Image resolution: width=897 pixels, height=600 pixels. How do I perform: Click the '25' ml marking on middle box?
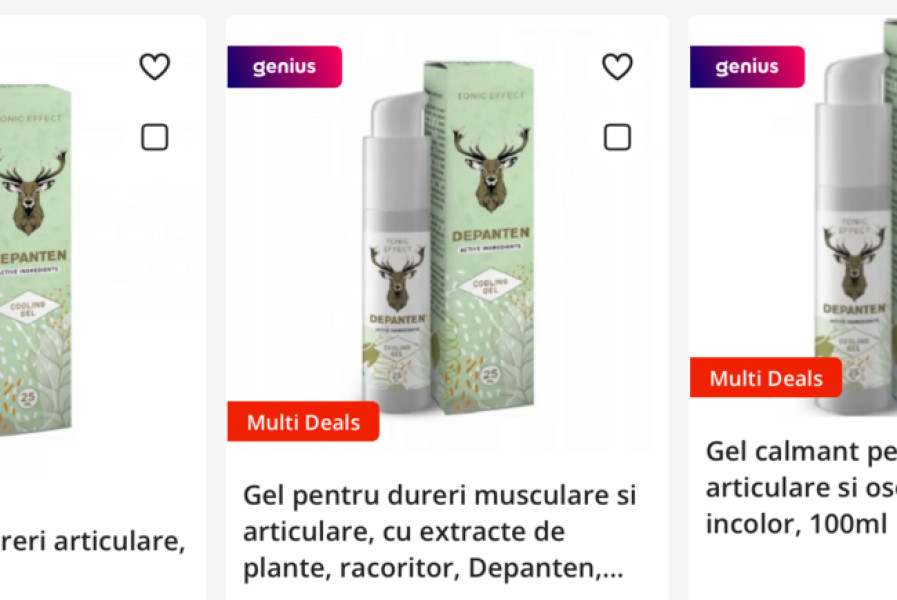[490, 375]
